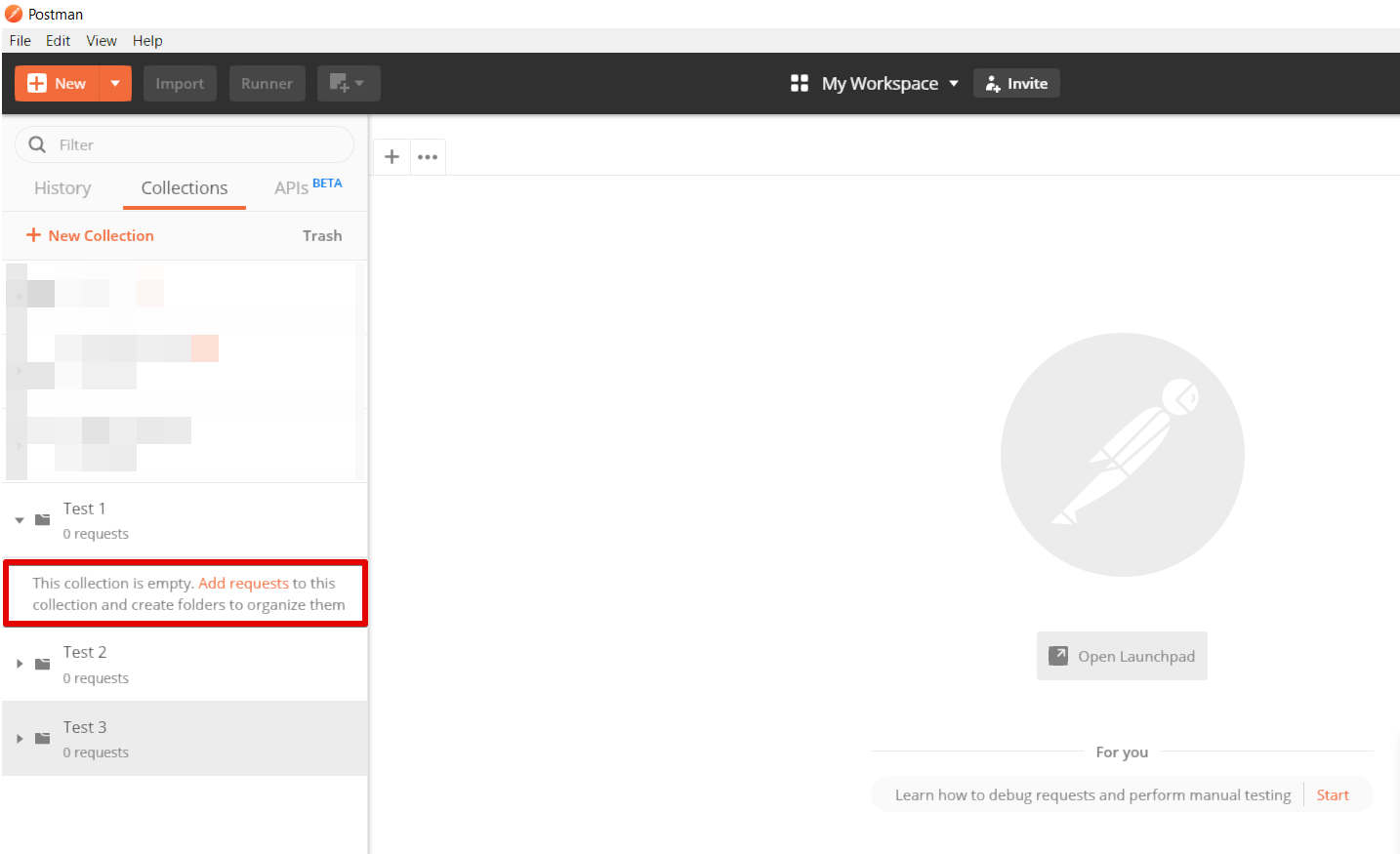This screenshot has width=1400, height=854.
Task: Start the debug requests lesson
Action: pyautogui.click(x=1333, y=794)
